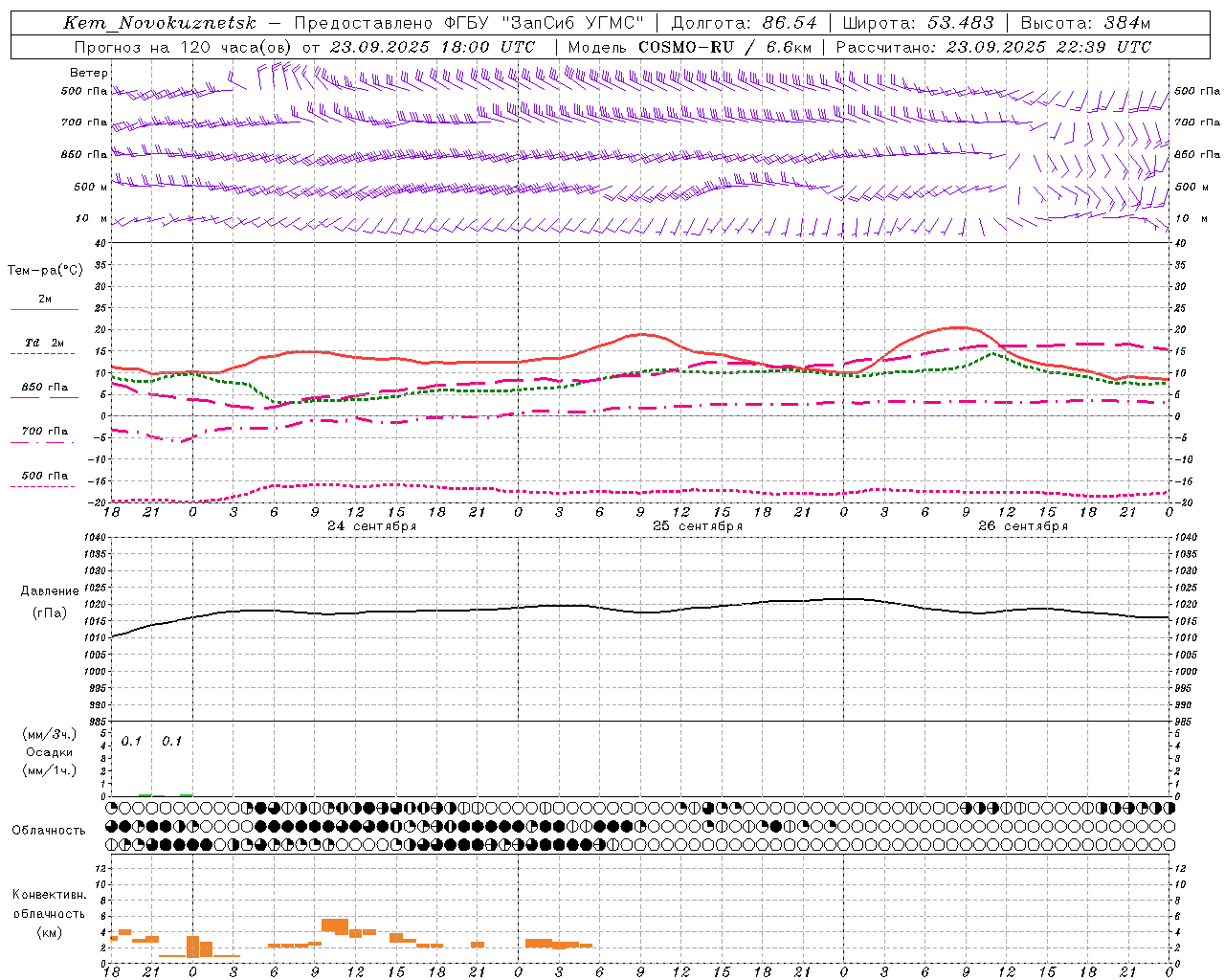Click the 'Тем-ра(°C)' temperature panel label
Image resolution: width=1225 pixels, height=980 pixels.
click(x=45, y=271)
